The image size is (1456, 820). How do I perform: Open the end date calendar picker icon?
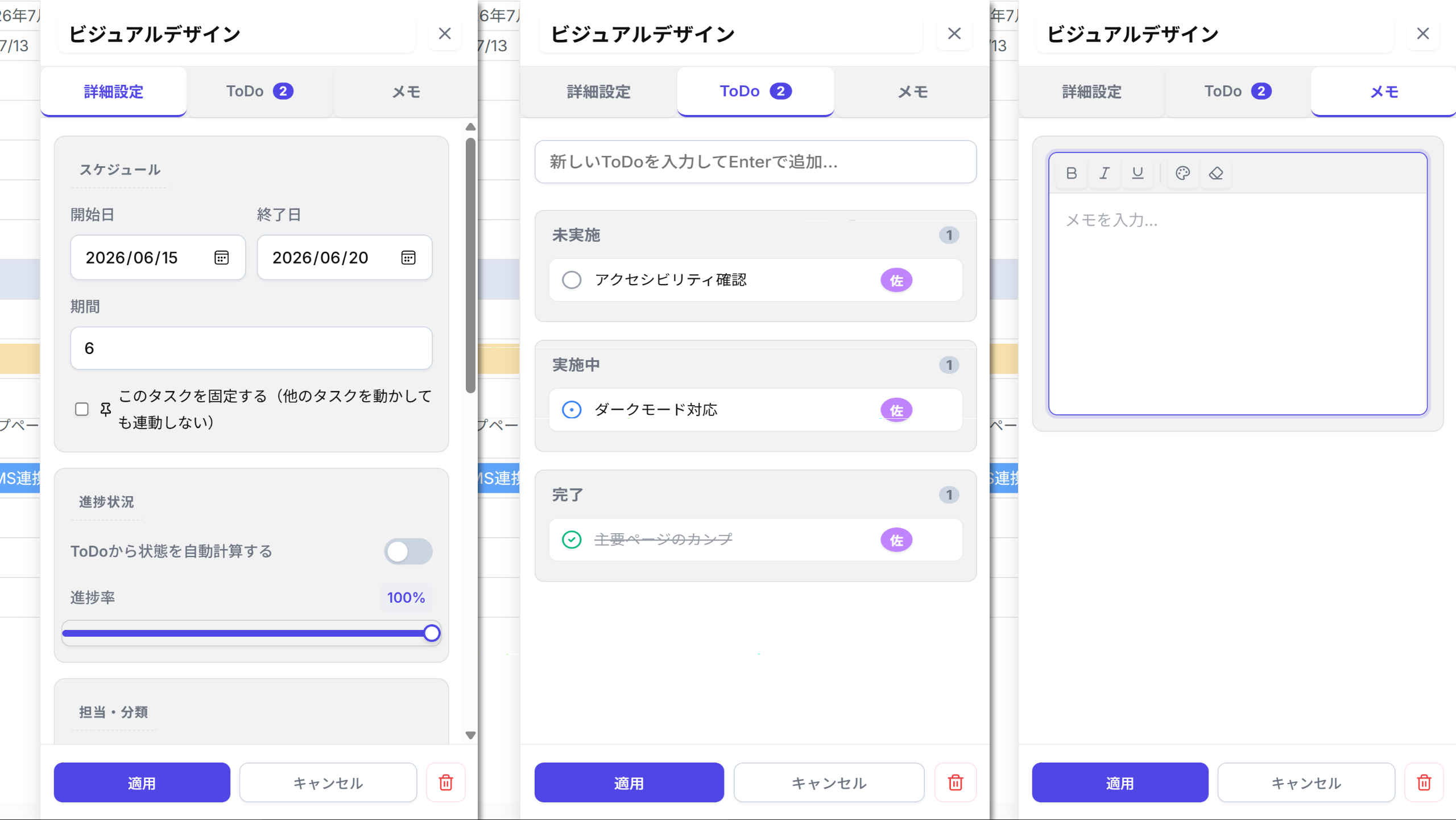click(x=408, y=258)
